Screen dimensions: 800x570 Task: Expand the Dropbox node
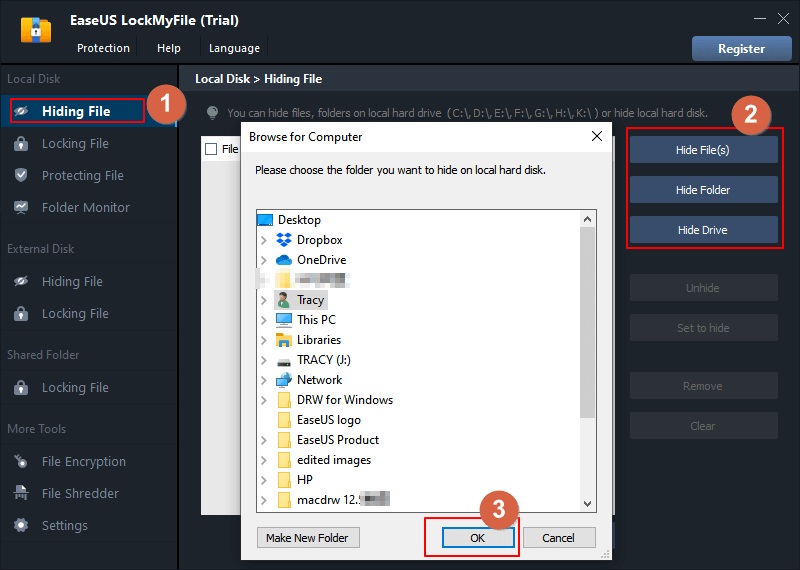pos(264,240)
